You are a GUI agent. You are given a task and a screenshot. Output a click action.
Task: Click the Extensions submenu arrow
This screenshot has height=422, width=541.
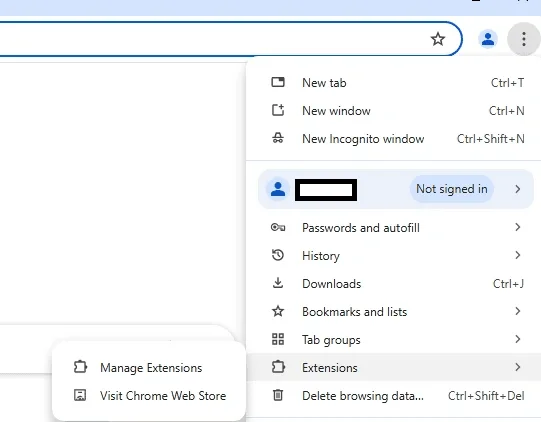coord(518,367)
